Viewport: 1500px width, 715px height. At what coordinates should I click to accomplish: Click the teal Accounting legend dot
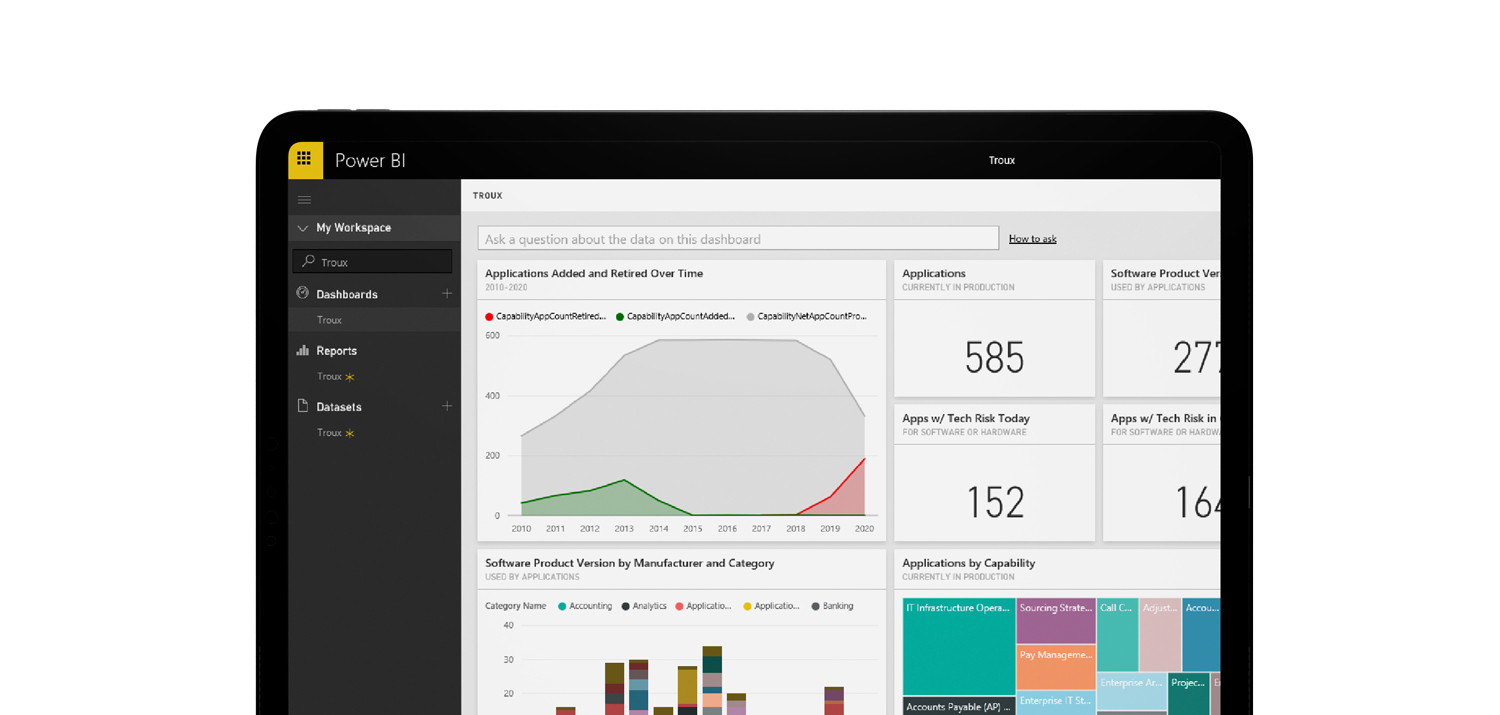click(x=562, y=606)
